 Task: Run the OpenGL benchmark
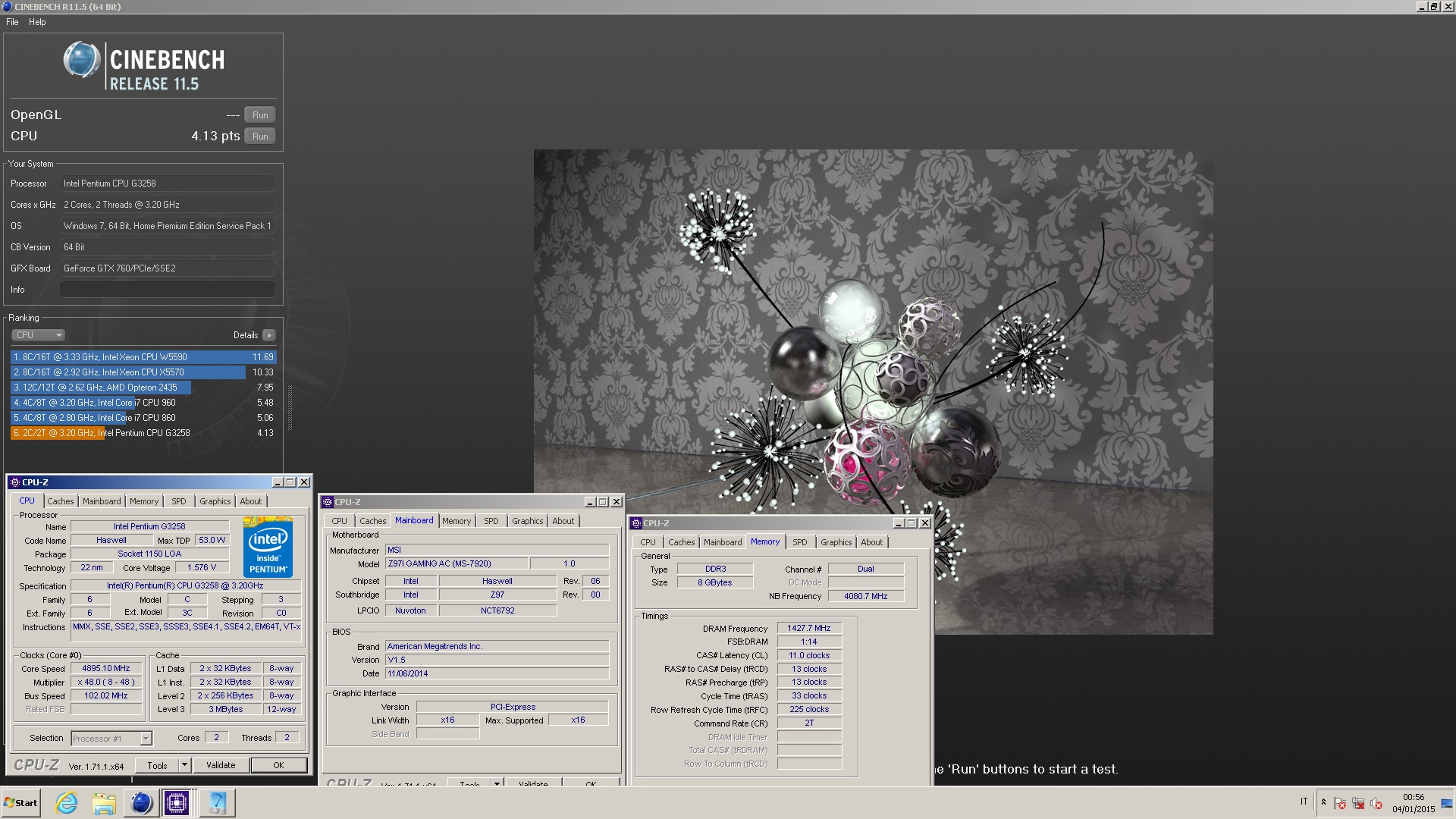coord(260,115)
